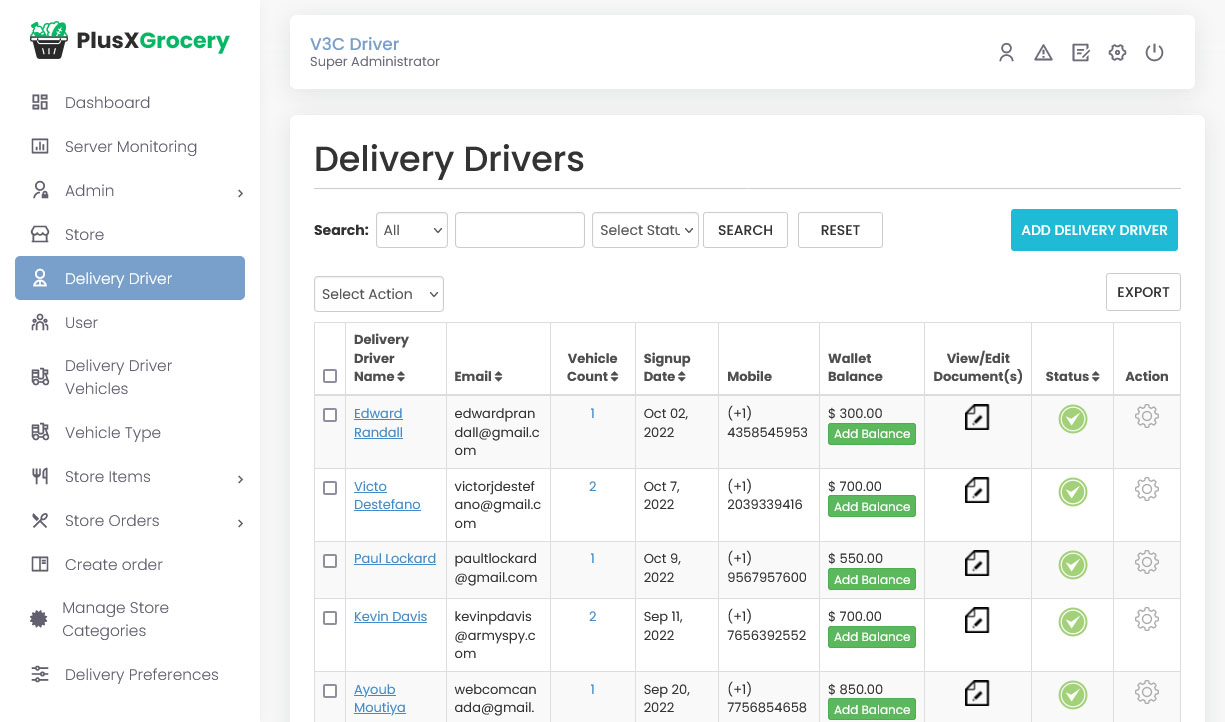Open action gear for Ayoub Moutiya
Viewport: 1225px width, 722px height.
(1147, 692)
